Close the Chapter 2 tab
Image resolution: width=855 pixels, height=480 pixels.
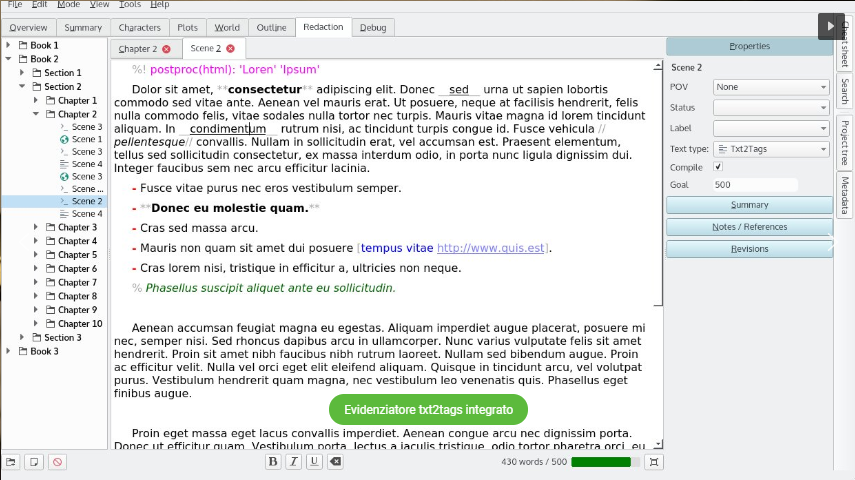click(x=166, y=49)
